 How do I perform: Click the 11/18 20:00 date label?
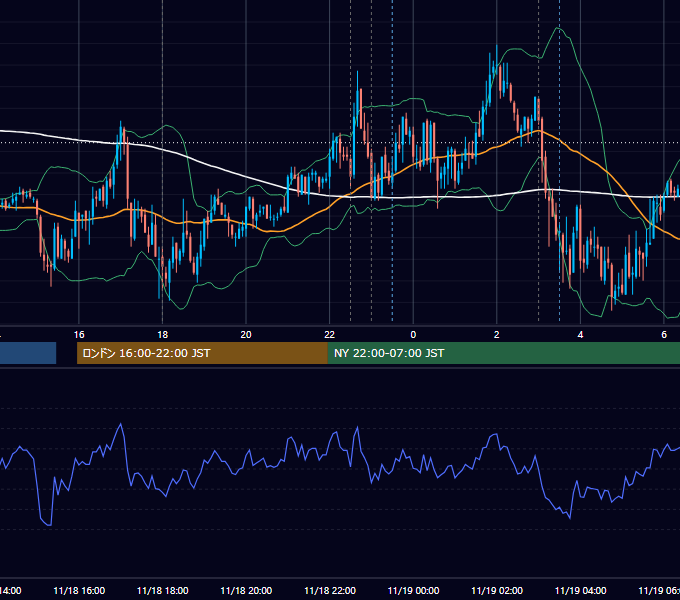[246, 590]
